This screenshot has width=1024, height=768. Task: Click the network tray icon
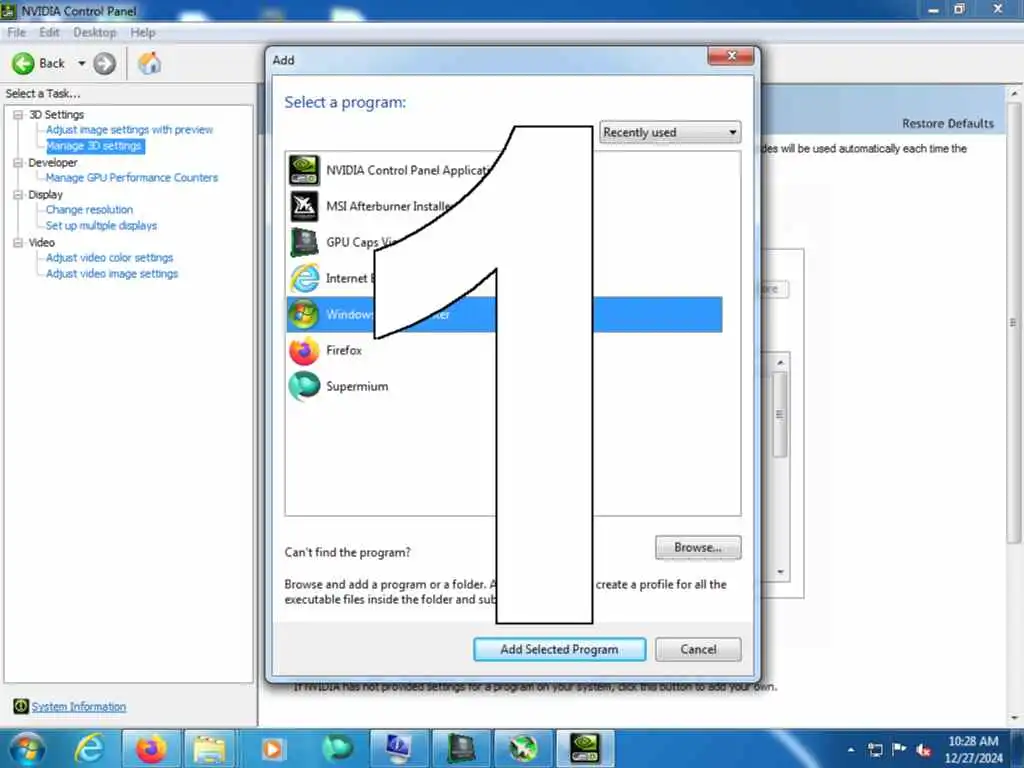(875, 749)
